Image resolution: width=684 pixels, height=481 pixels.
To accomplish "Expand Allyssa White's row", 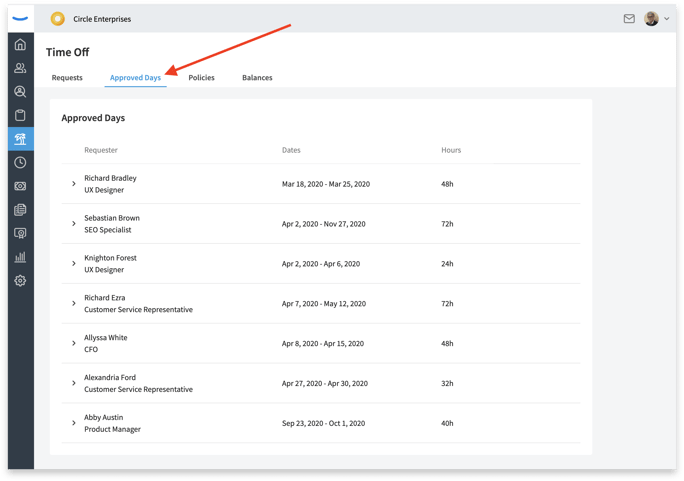I will (x=74, y=343).
